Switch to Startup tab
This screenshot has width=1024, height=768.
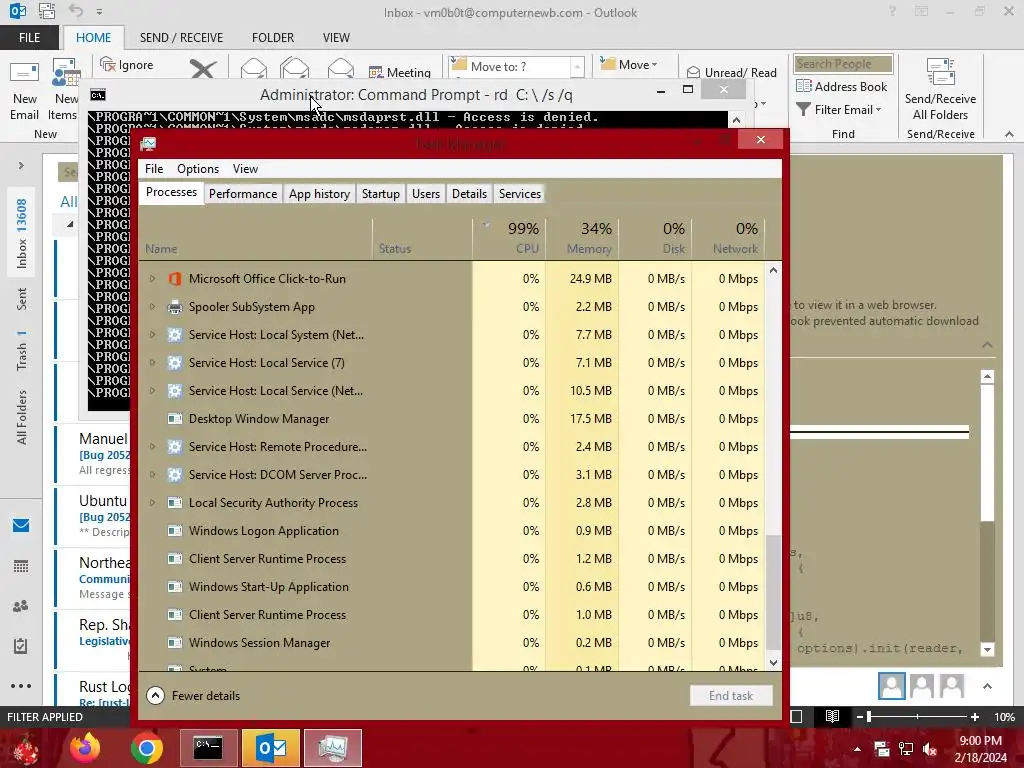[x=381, y=194]
